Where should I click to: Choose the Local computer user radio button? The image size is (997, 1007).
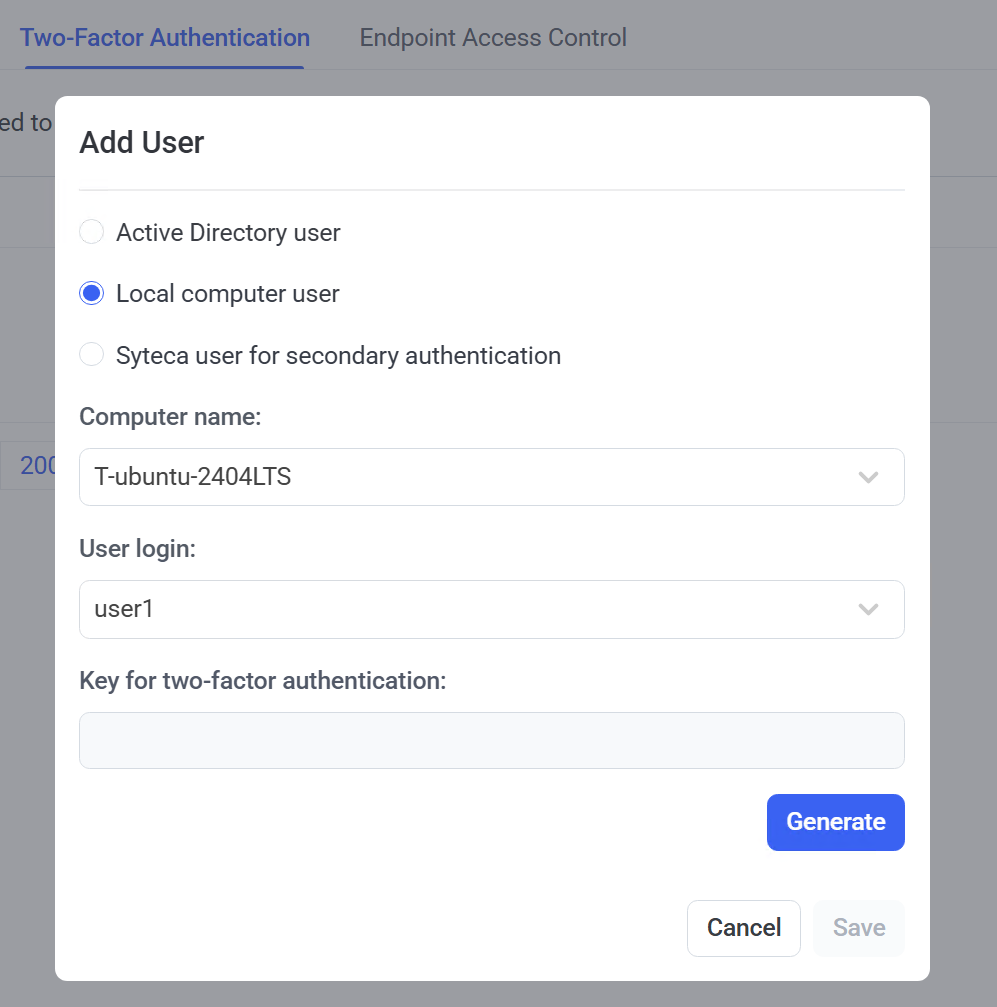click(x=92, y=293)
